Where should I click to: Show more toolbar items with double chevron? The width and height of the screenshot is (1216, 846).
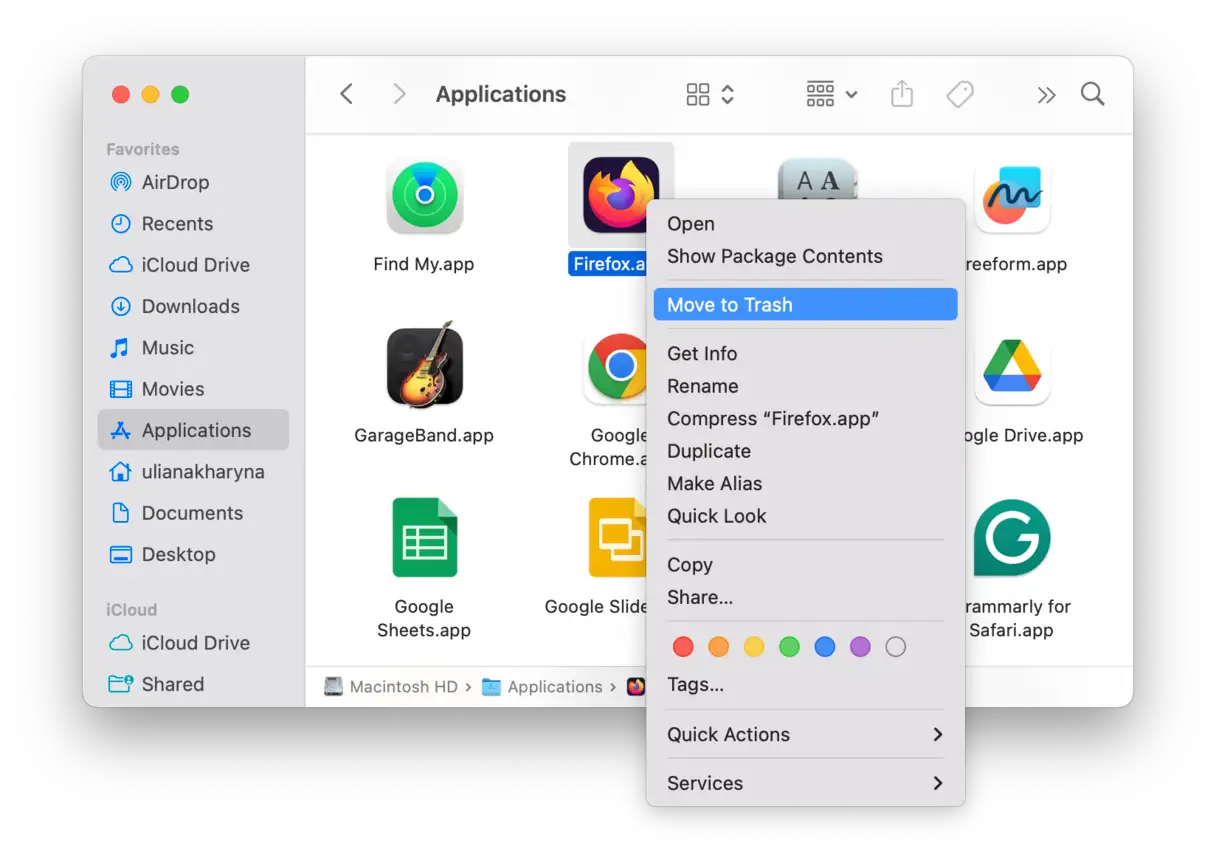(x=1046, y=95)
